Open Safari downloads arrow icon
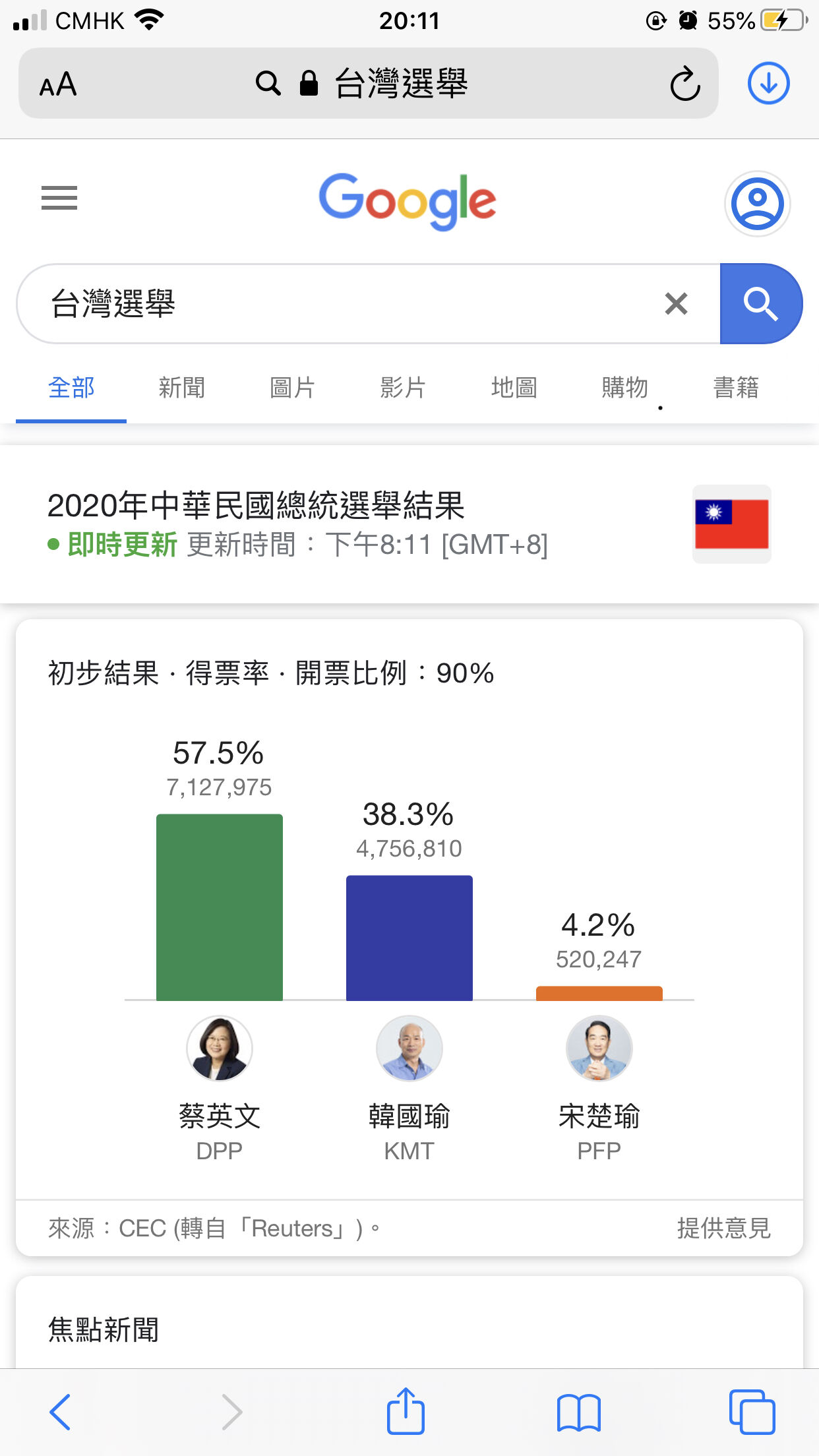The image size is (819, 1456). point(768,84)
